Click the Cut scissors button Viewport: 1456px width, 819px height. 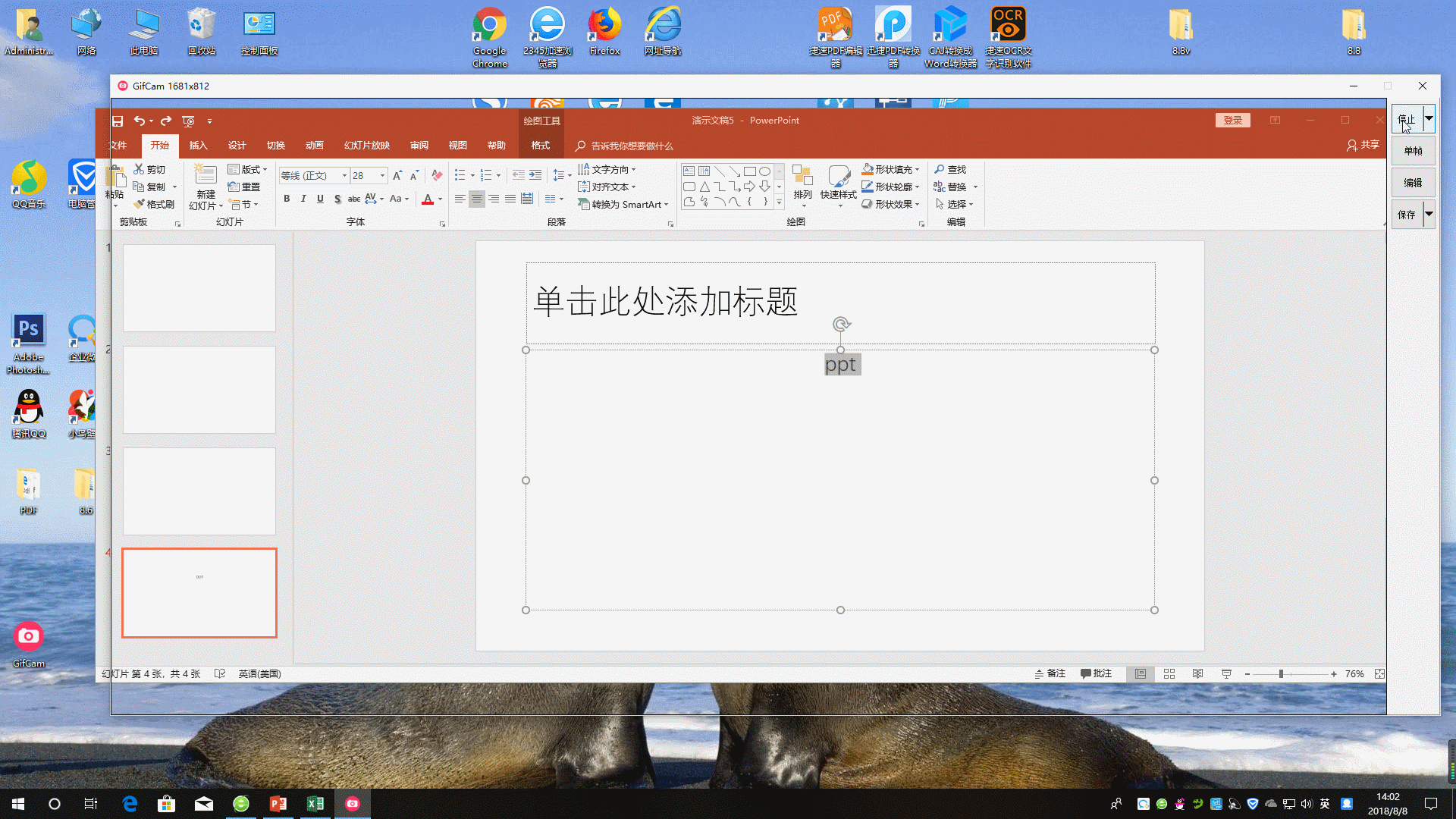pos(149,170)
